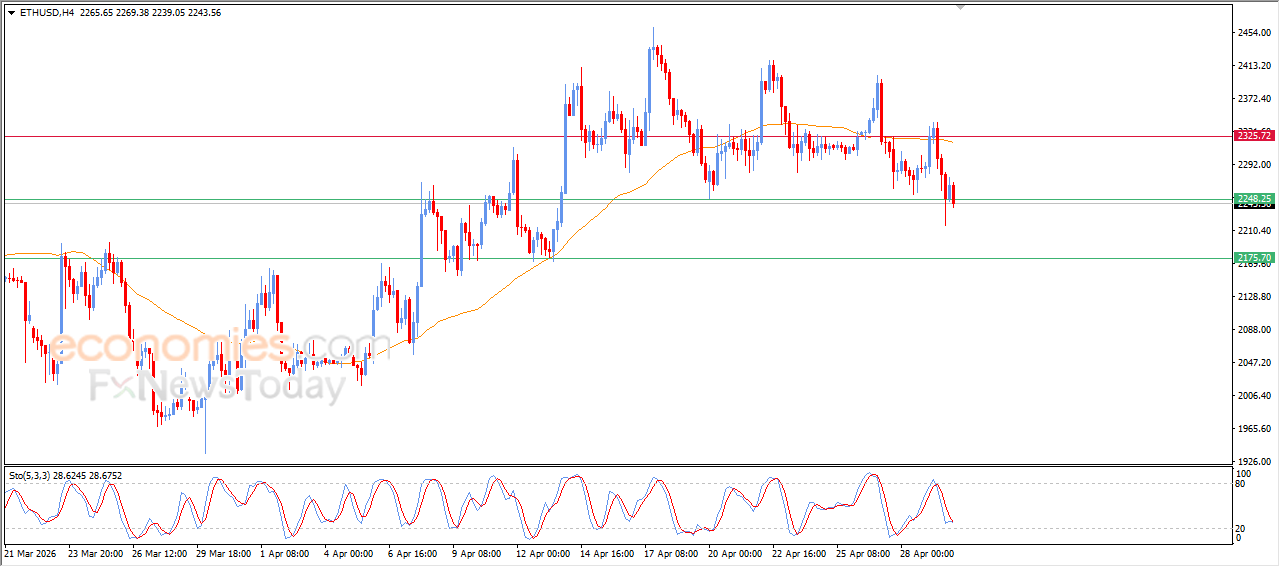1280x567 pixels.
Task: Click the 12 Apr 00:00 time label
Action: pyautogui.click(x=543, y=552)
